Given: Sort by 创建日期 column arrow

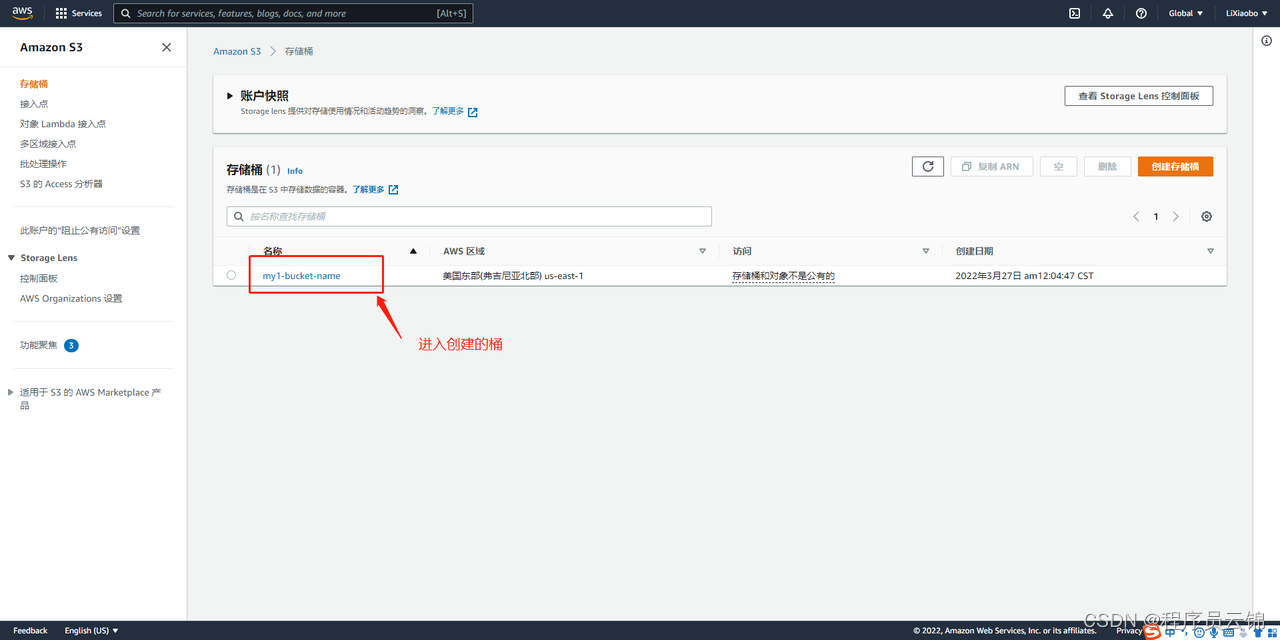Looking at the screenshot, I should coord(1210,251).
